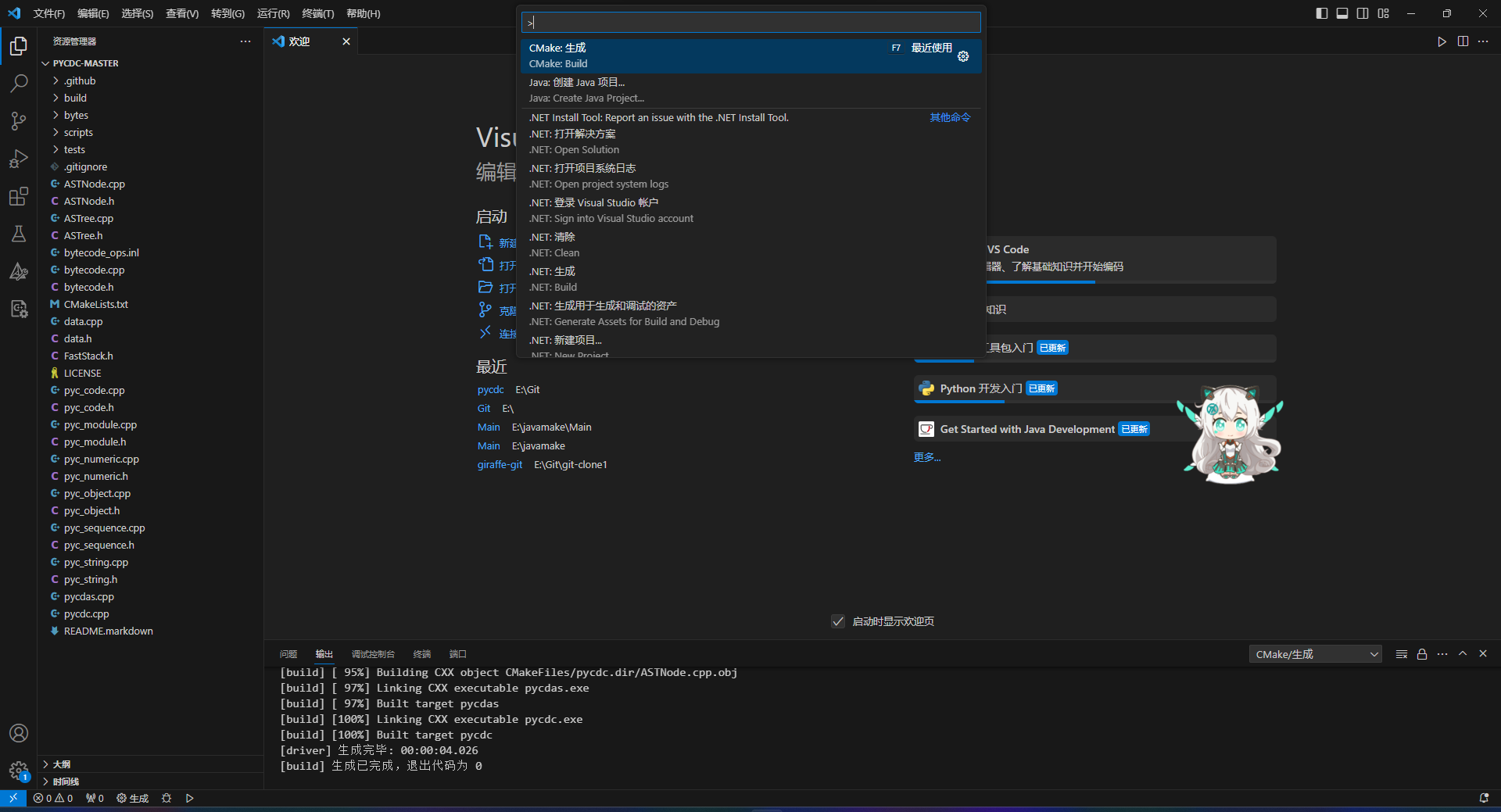Image resolution: width=1501 pixels, height=812 pixels.
Task: Open the Source Control view
Action: [x=19, y=120]
